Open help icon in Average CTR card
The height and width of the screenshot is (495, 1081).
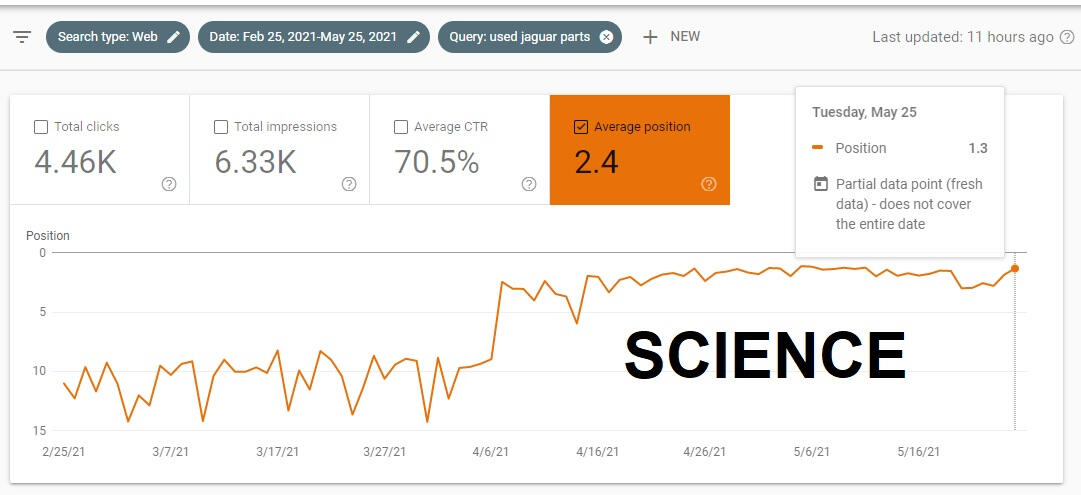pyautogui.click(x=529, y=184)
